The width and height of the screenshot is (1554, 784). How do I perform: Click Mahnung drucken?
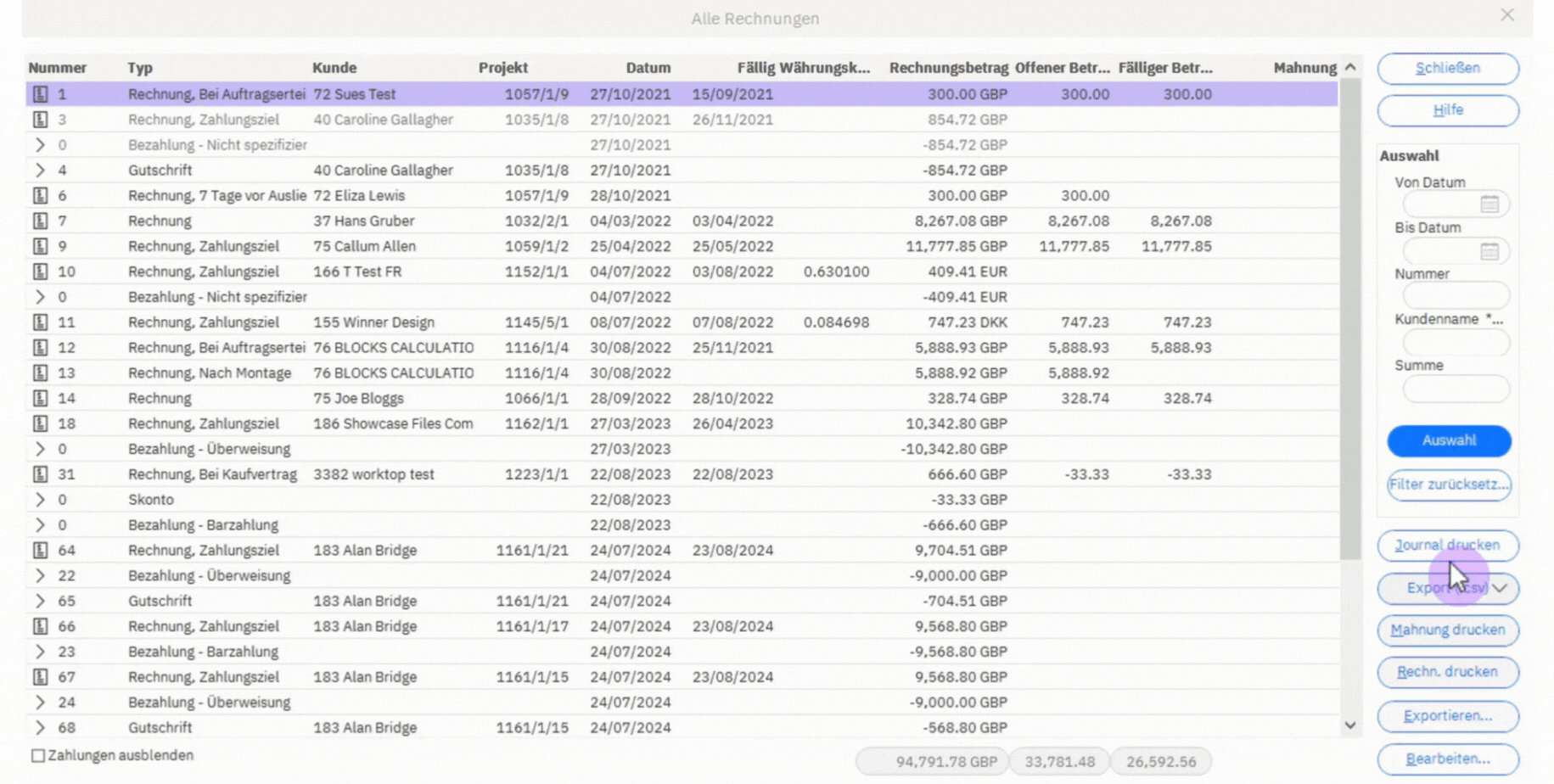coord(1447,630)
